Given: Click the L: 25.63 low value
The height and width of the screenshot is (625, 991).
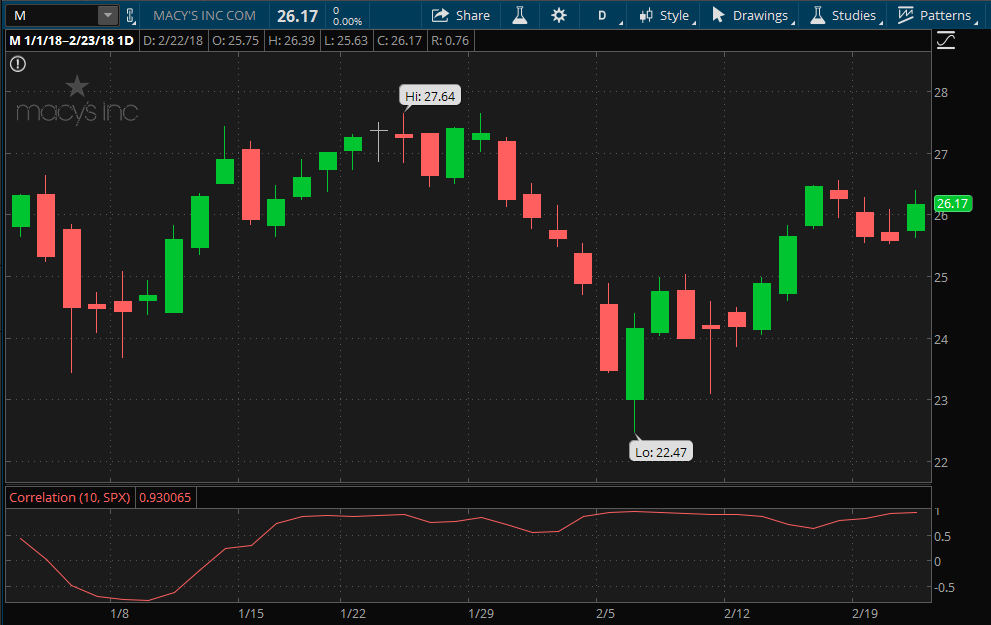Looking at the screenshot, I should tap(345, 40).
